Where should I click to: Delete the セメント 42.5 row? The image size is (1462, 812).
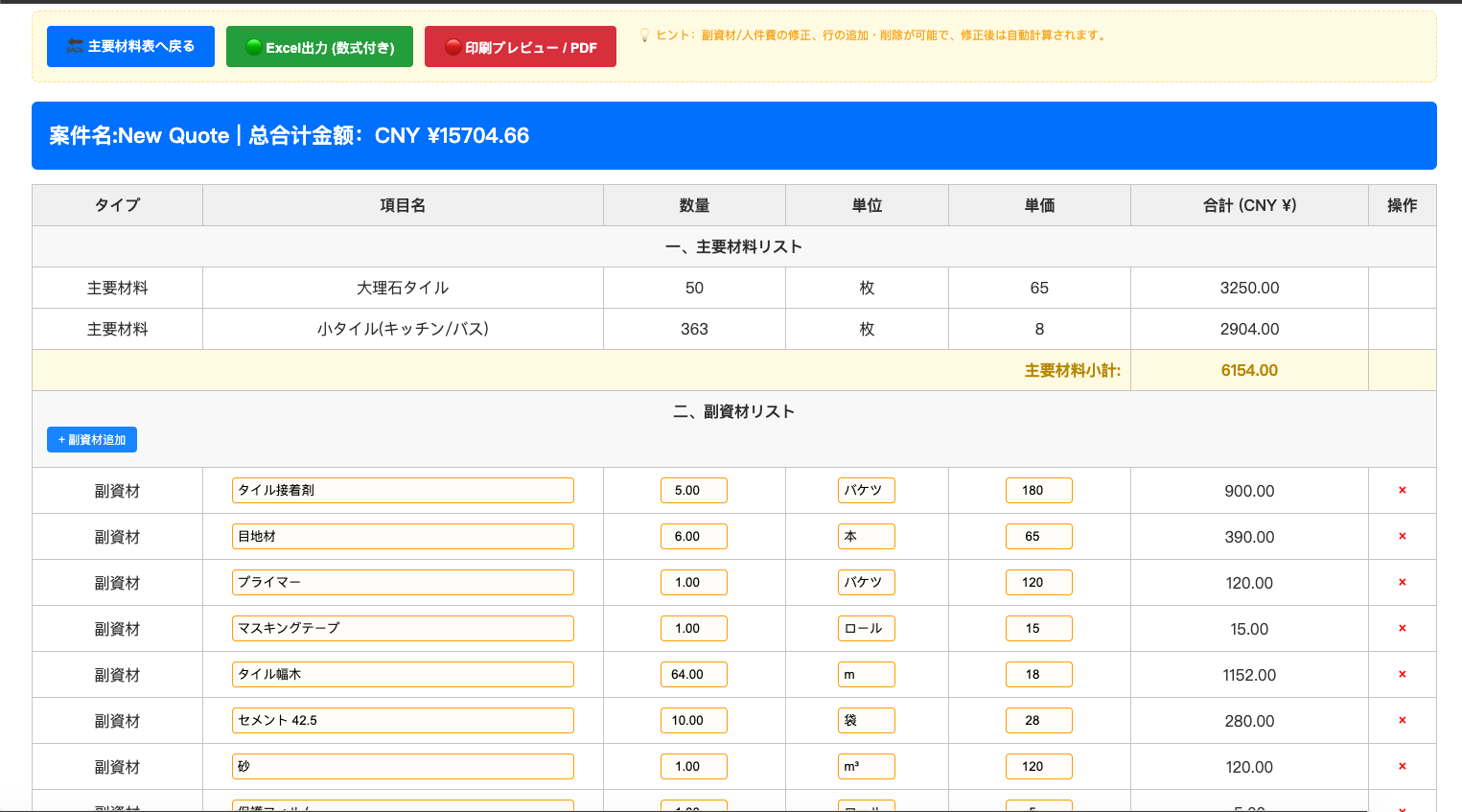pos(1402,720)
